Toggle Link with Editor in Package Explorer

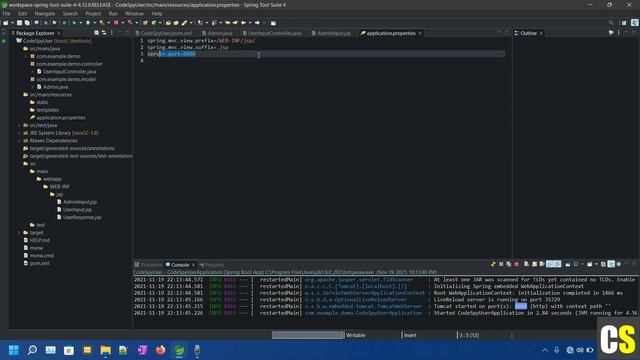coord(104,33)
